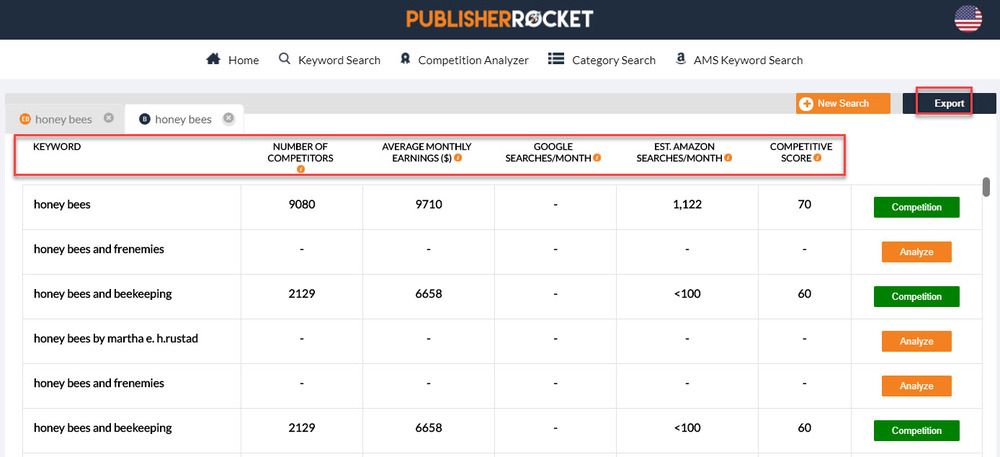Switch to the inactive honey bees tab
The height and width of the screenshot is (457, 1000).
click(63, 119)
